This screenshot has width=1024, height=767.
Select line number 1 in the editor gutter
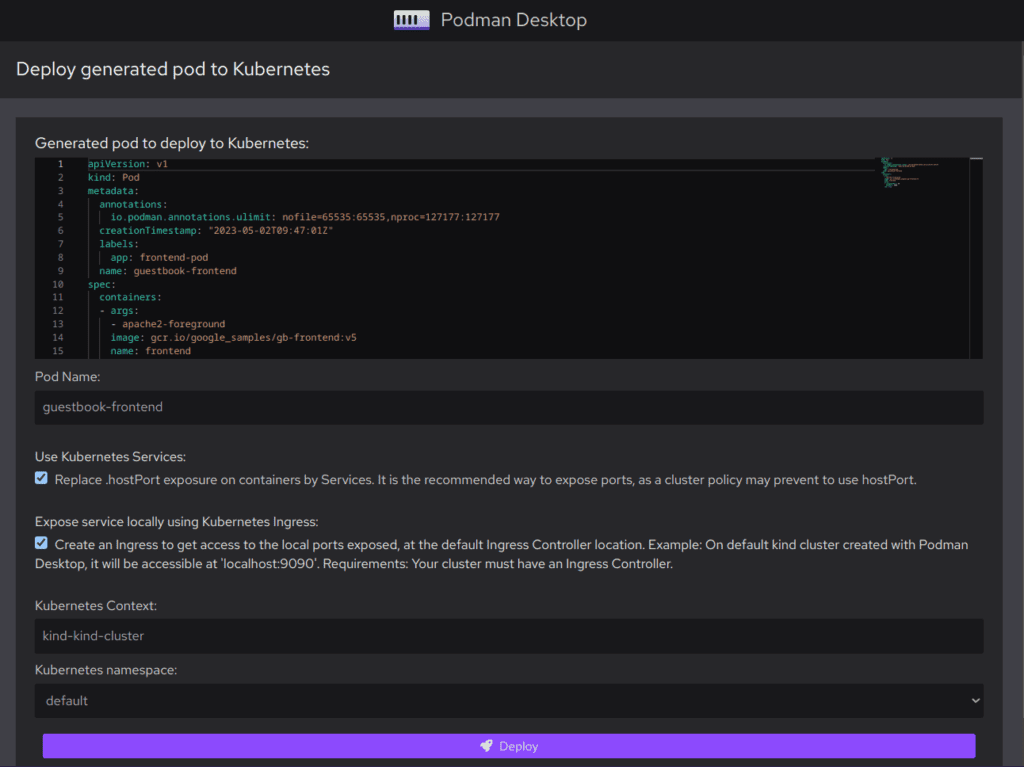[x=60, y=163]
